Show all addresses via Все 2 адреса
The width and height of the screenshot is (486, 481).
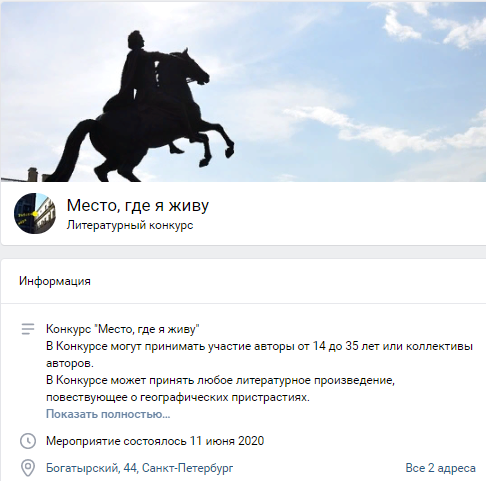440,468
